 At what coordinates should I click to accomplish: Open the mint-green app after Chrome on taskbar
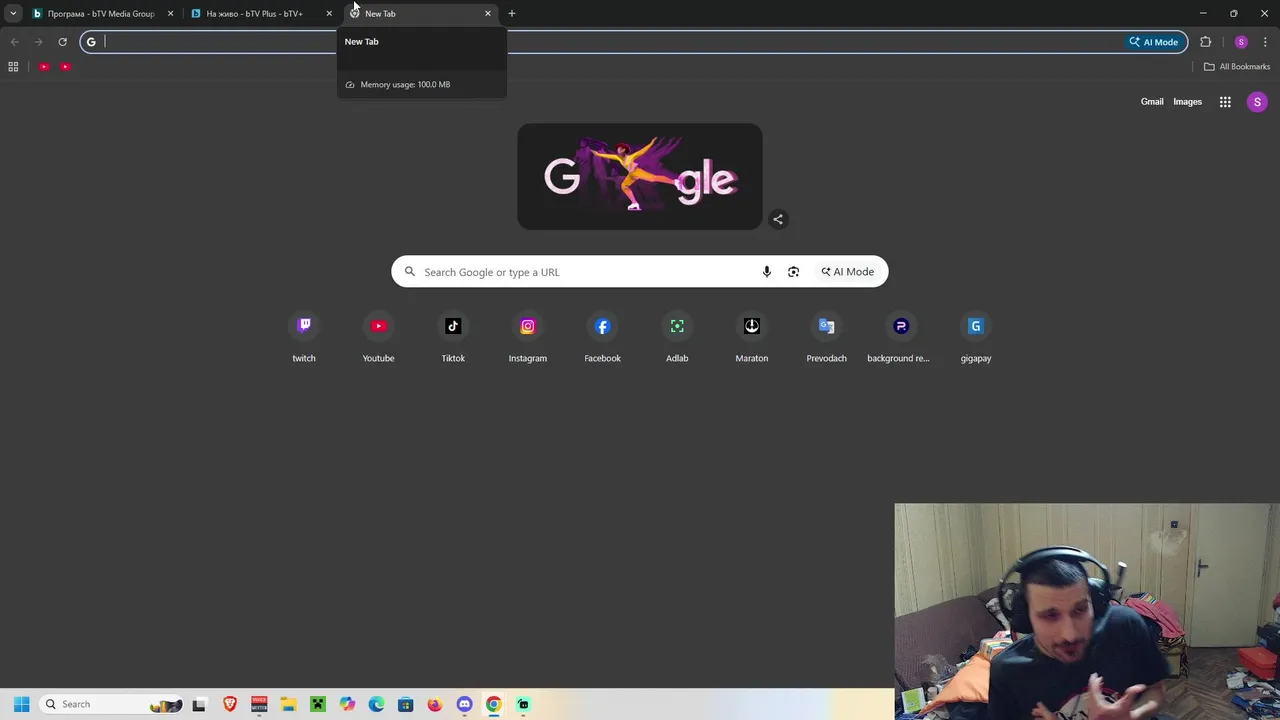[523, 704]
